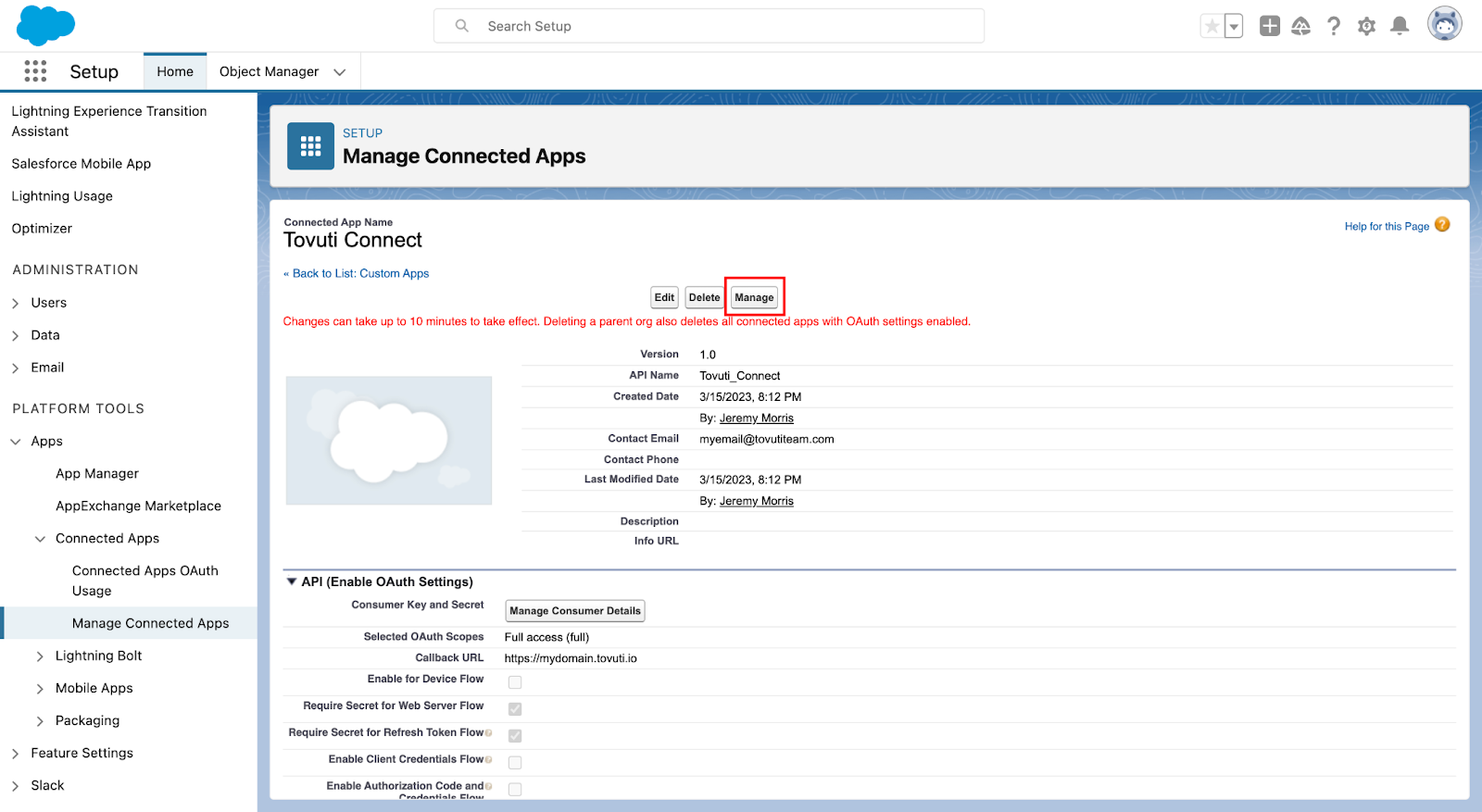Select the API Name value Tovuti_Connect
Screen dimensions: 1482x812
(740, 376)
